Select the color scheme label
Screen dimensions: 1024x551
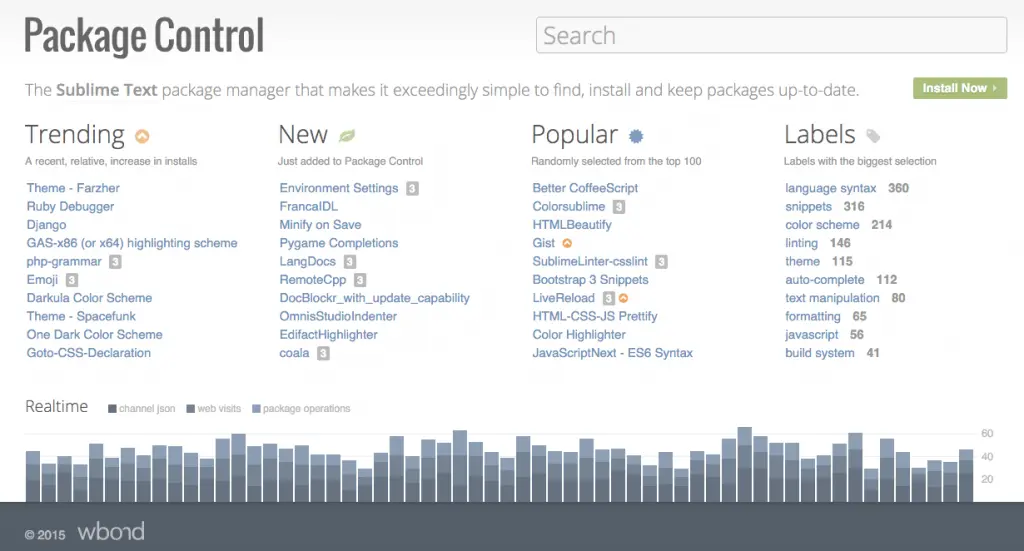point(822,225)
